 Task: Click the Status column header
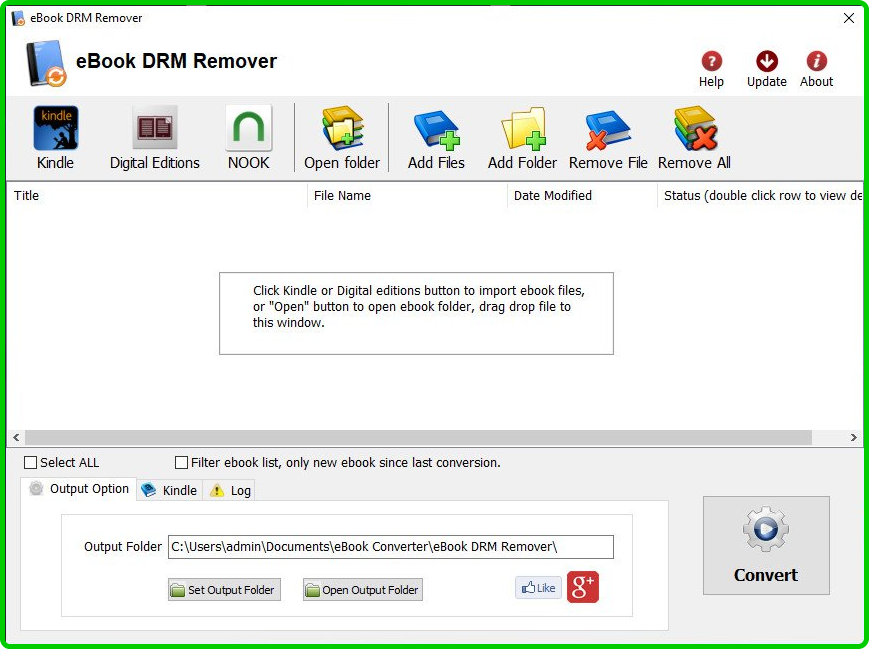tap(760, 196)
